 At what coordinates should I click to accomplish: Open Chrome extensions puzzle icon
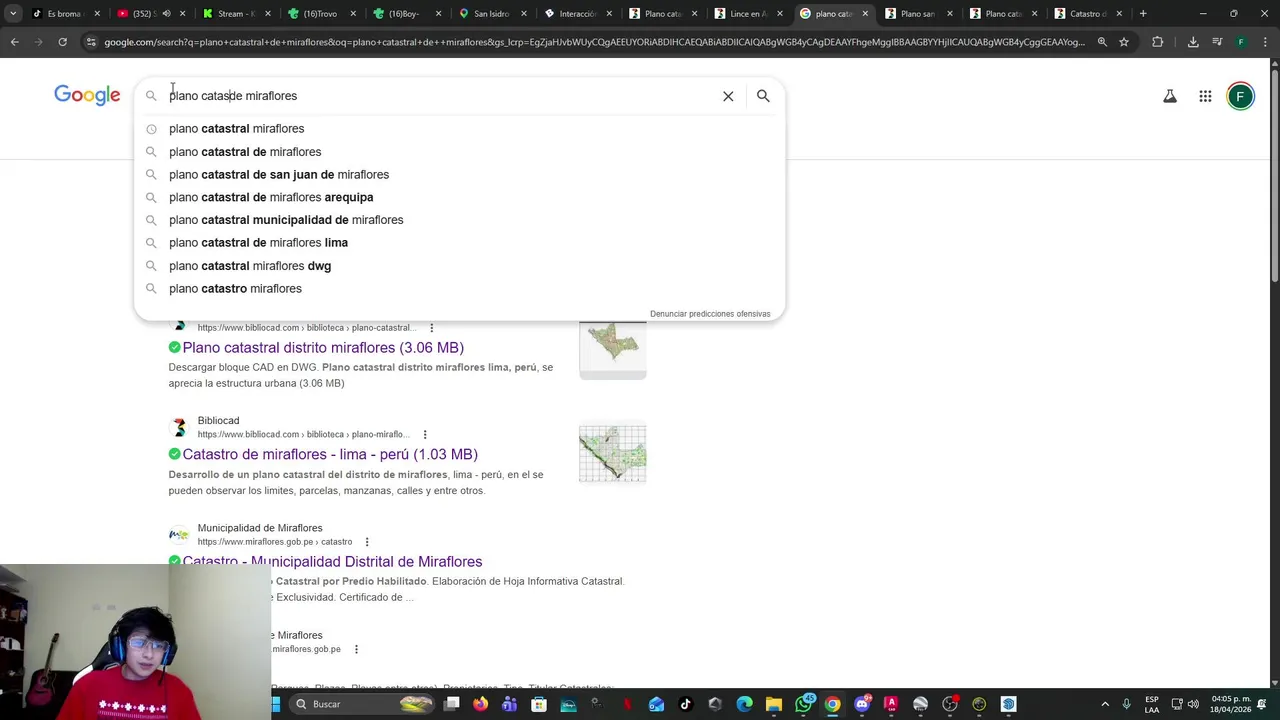point(1158,42)
